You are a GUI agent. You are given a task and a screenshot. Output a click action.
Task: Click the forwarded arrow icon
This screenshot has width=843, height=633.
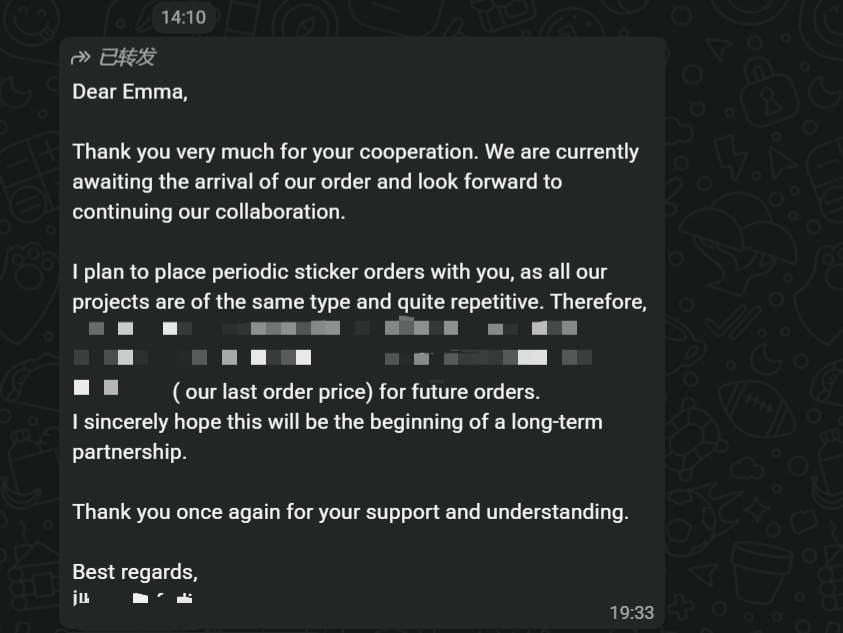click(81, 58)
